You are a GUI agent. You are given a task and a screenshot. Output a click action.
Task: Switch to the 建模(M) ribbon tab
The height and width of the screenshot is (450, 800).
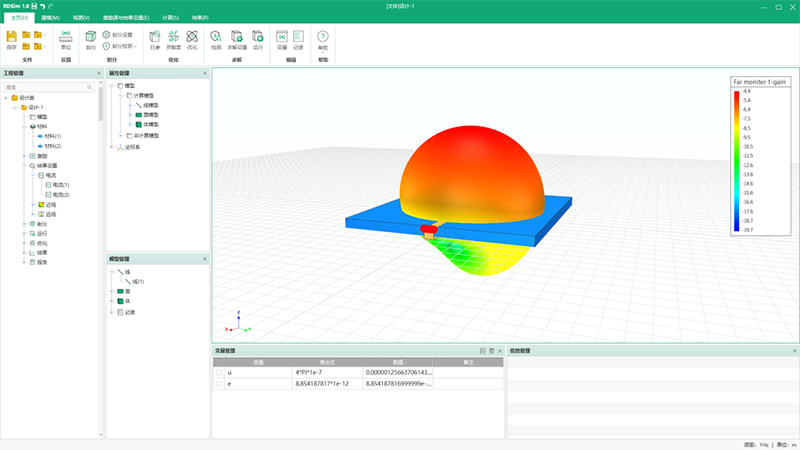50,18
